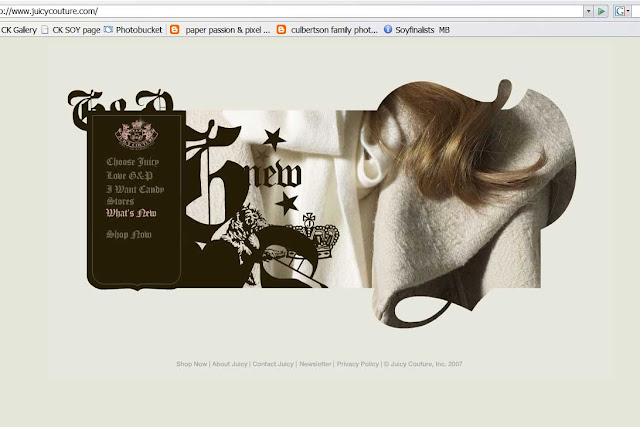
Task: Open the CK Gallery bookmark
Action: tap(18, 30)
